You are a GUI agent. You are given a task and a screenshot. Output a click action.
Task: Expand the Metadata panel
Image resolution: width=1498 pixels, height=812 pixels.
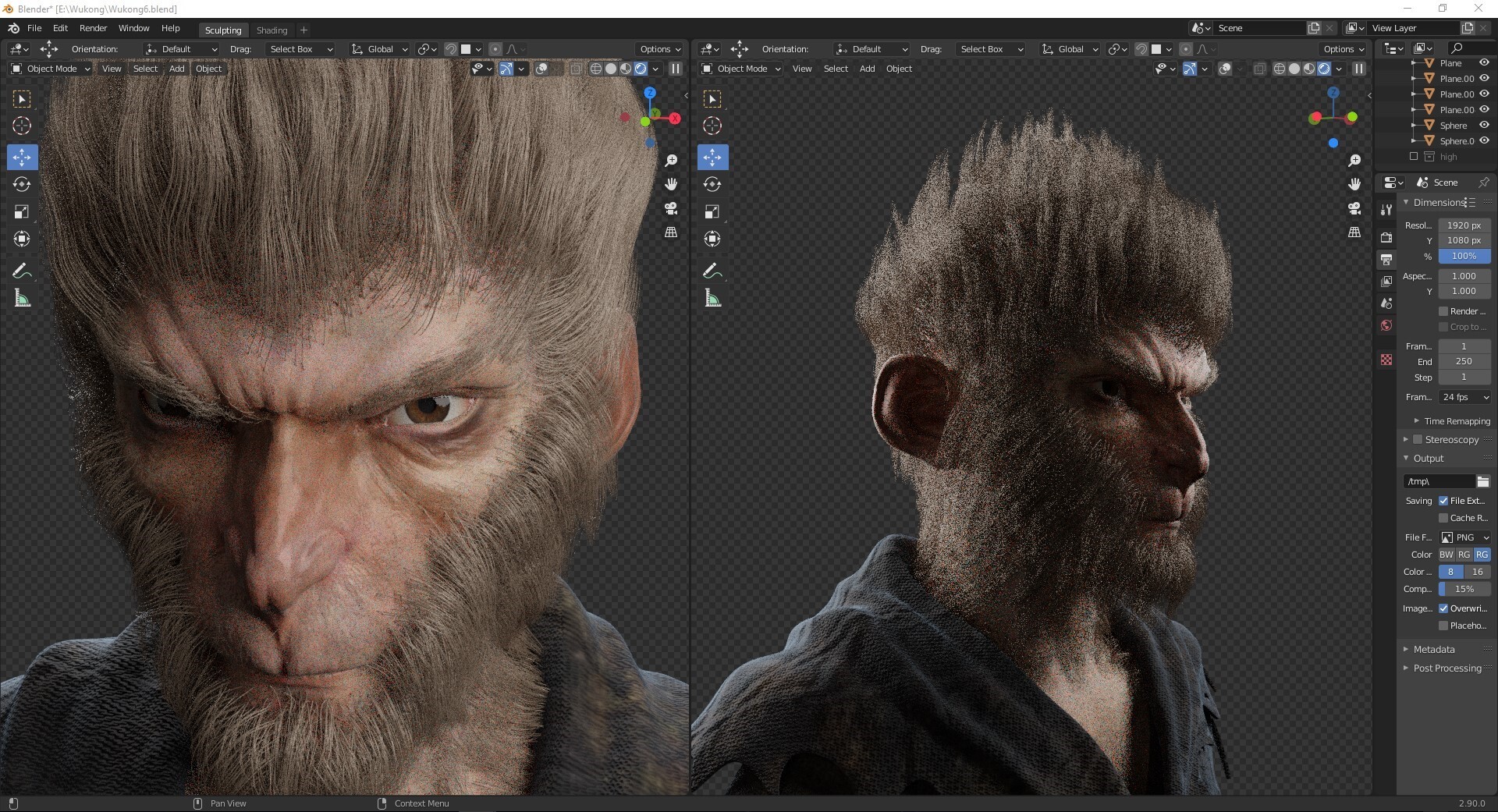(1433, 649)
